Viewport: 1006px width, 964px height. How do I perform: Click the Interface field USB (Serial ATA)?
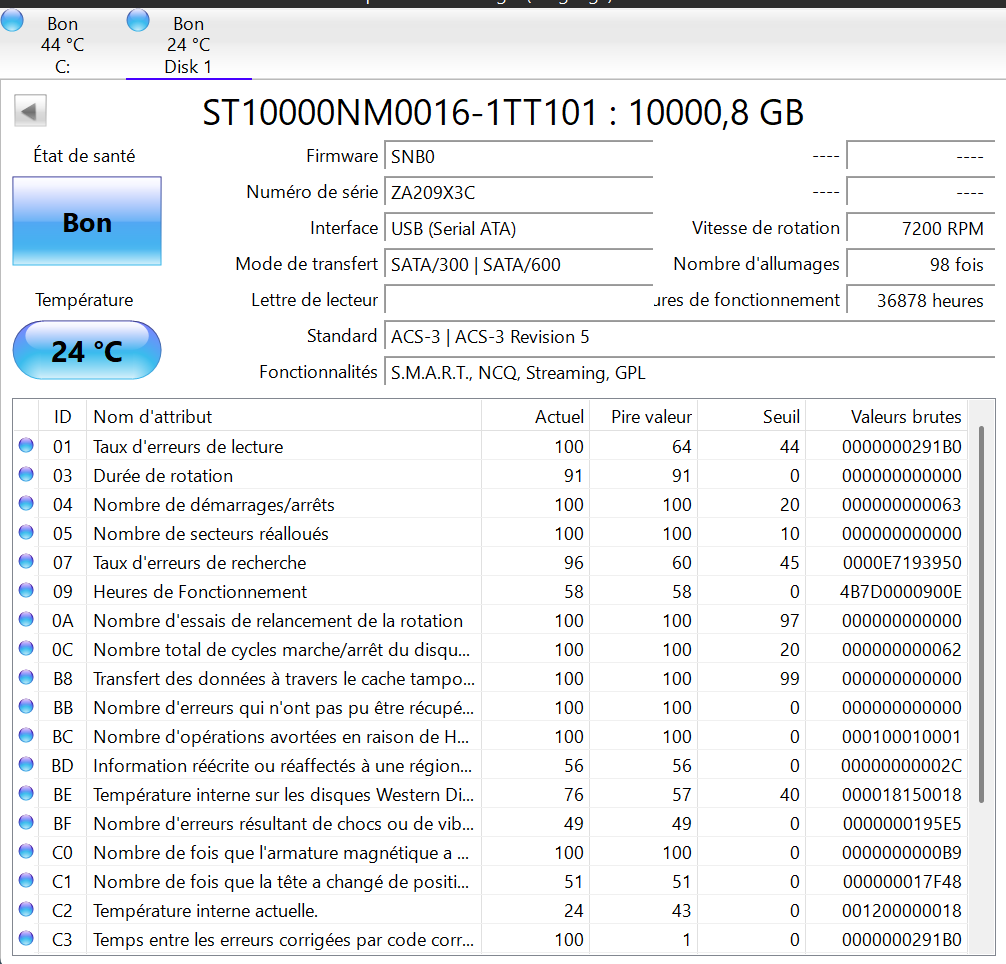(518, 228)
